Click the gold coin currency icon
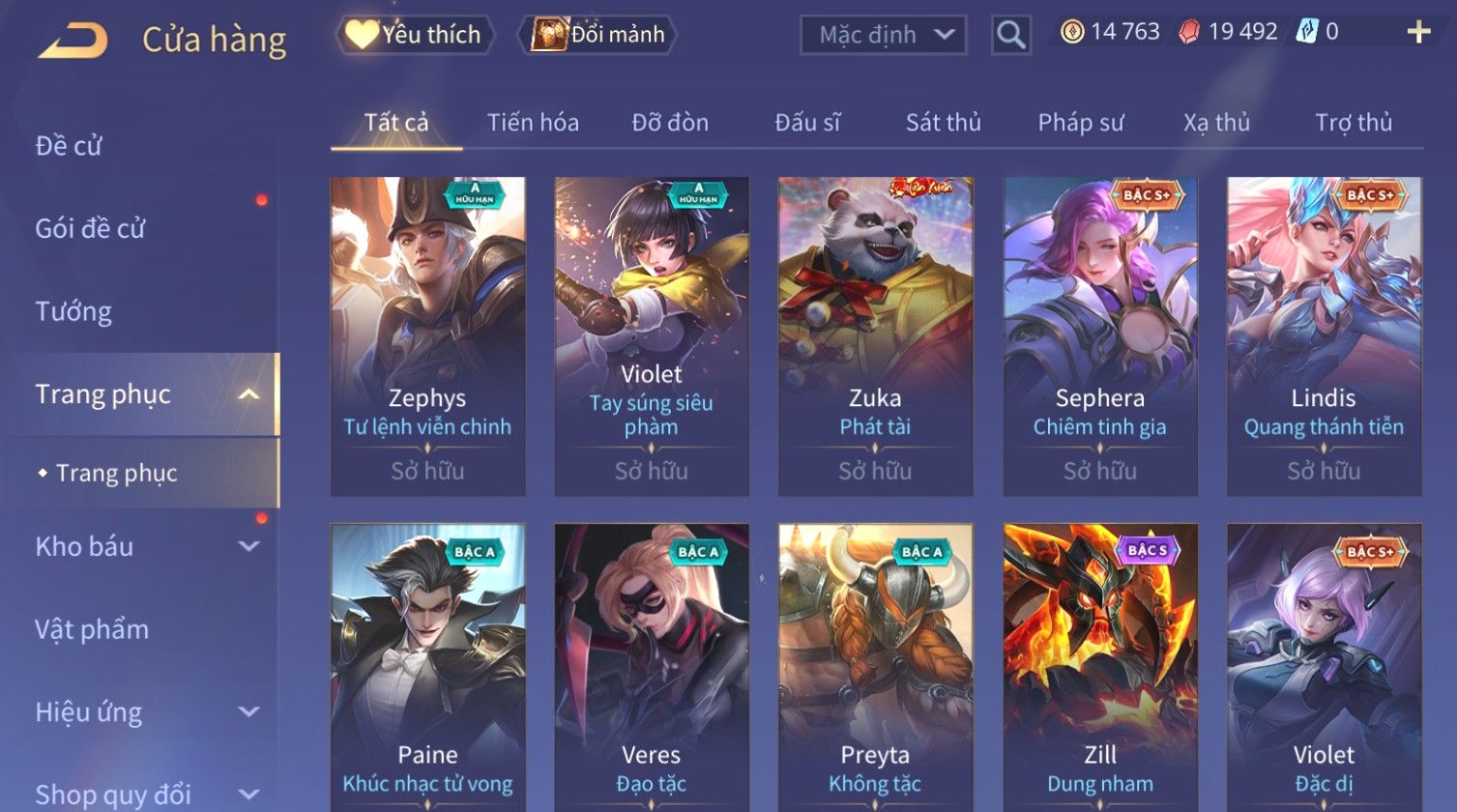This screenshot has height=812, width=1457. pyautogui.click(x=1071, y=33)
